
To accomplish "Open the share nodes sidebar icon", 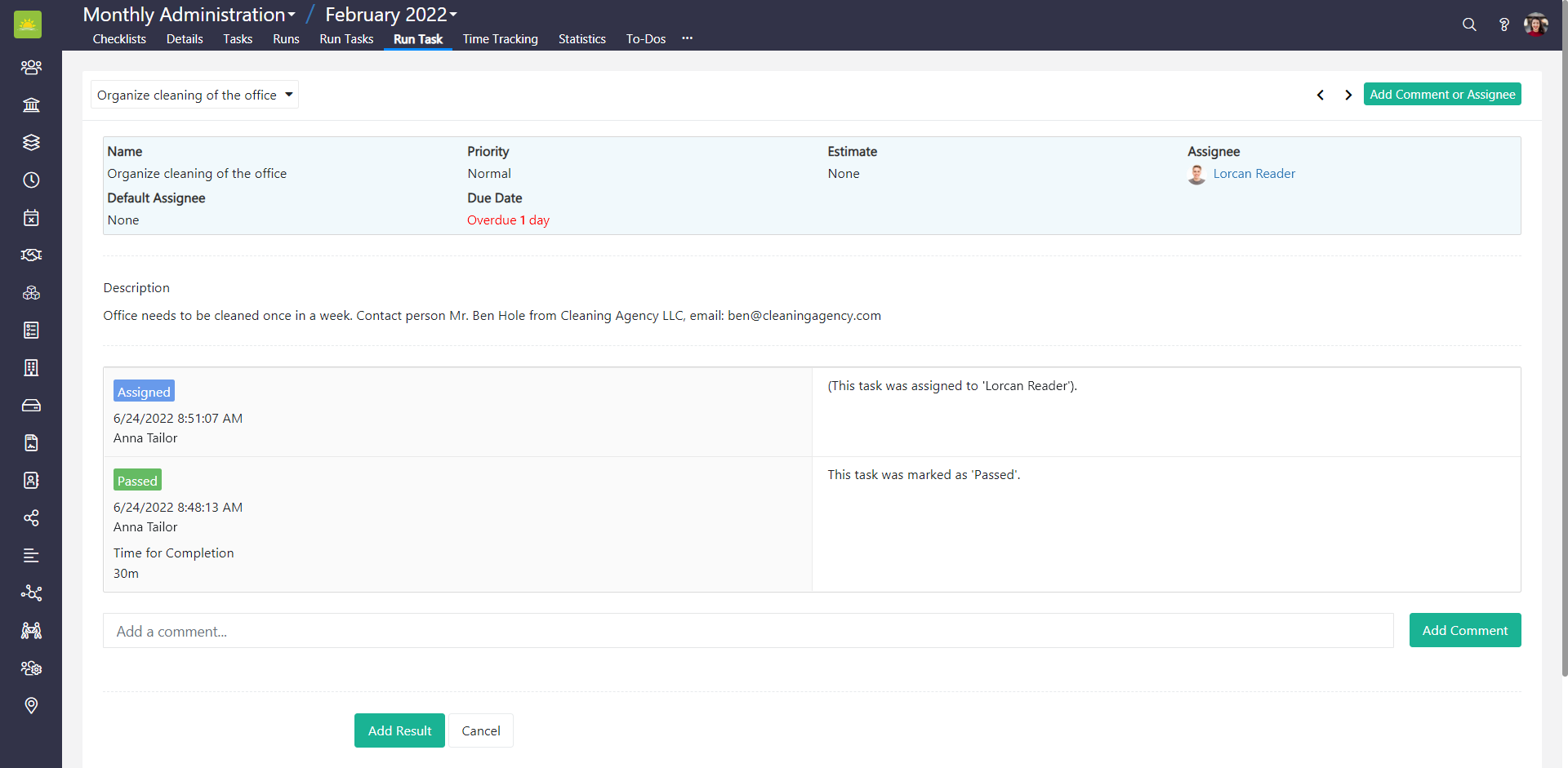I will [31, 518].
